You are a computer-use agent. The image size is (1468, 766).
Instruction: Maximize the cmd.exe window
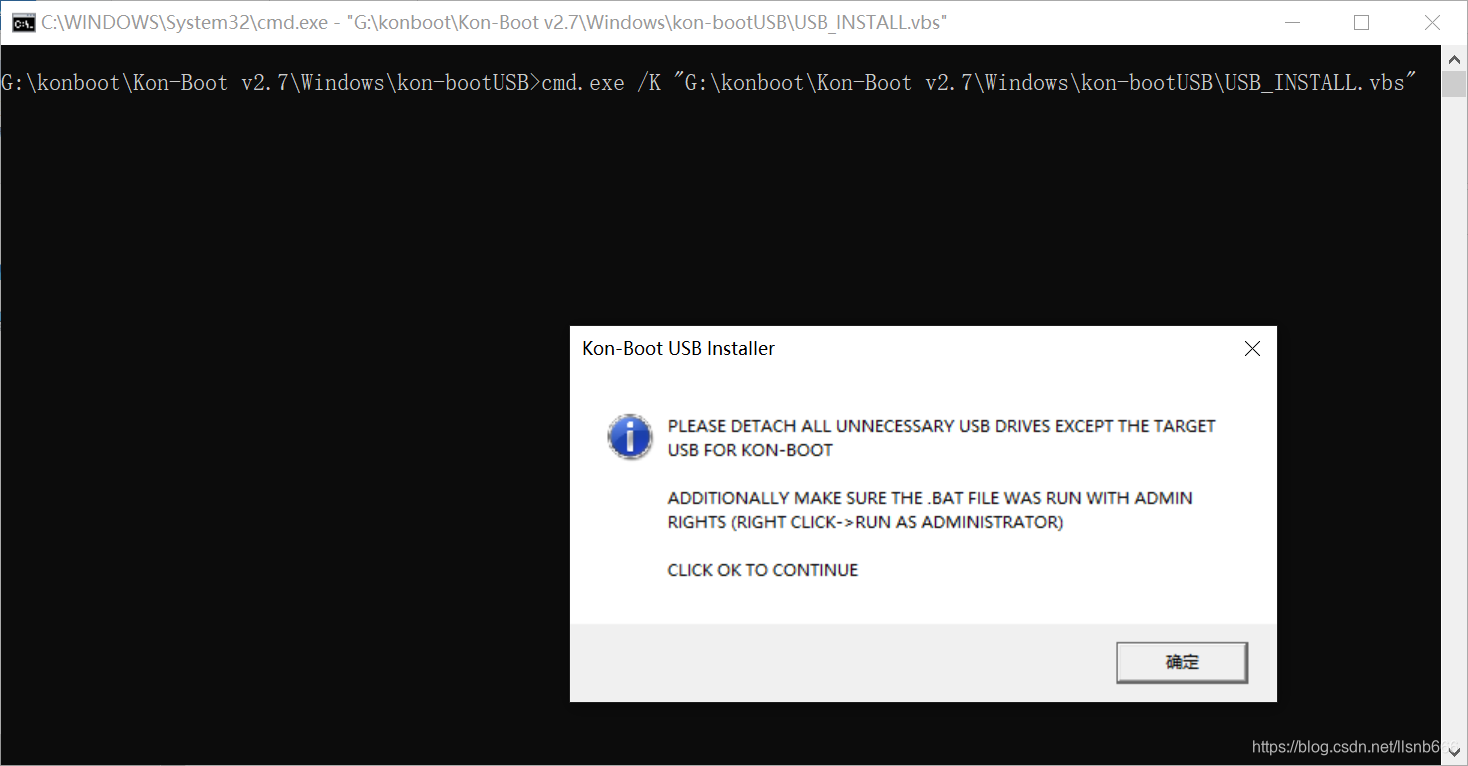tap(1361, 22)
